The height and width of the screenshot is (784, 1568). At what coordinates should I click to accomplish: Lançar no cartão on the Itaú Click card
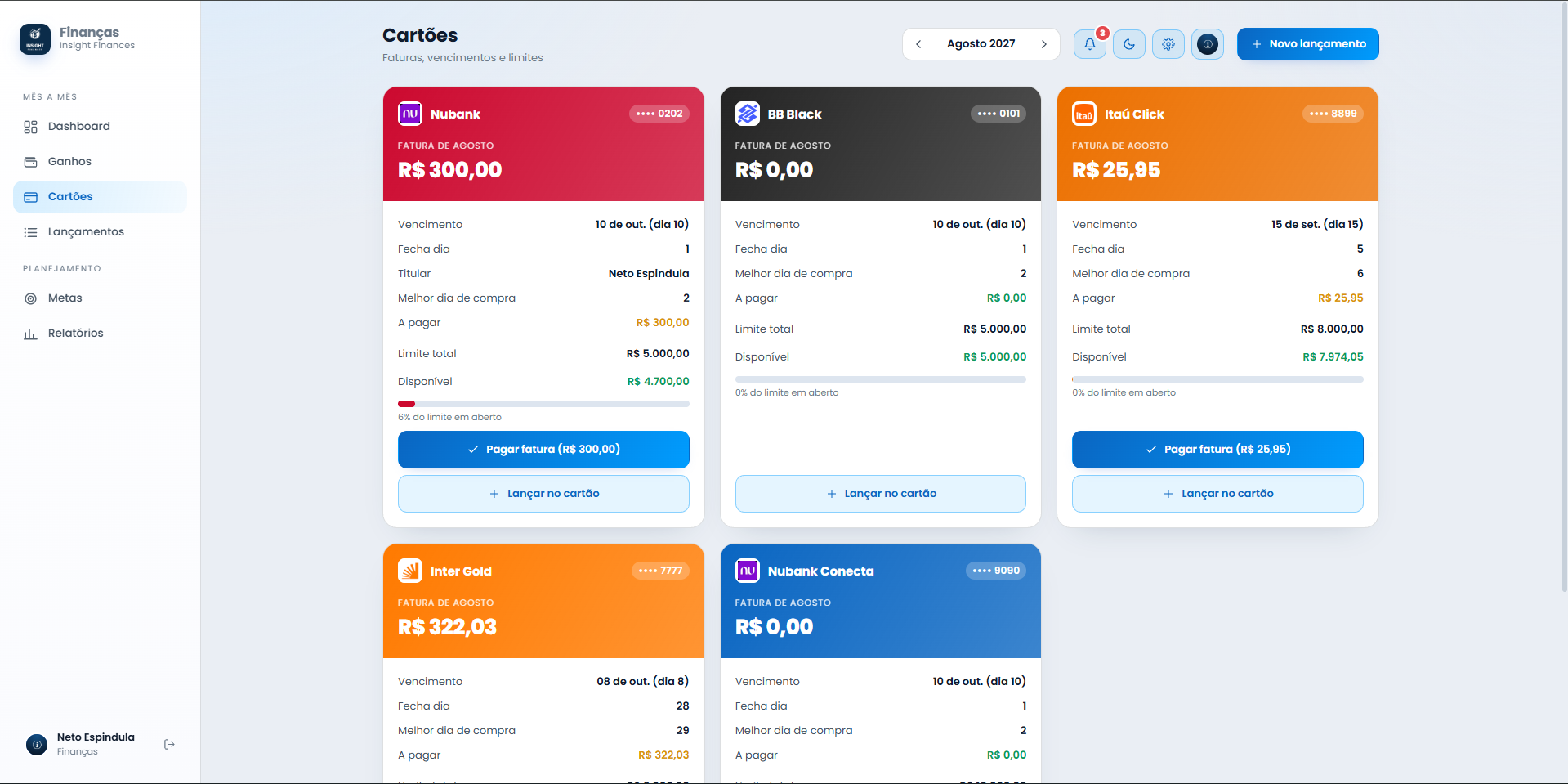(1217, 494)
